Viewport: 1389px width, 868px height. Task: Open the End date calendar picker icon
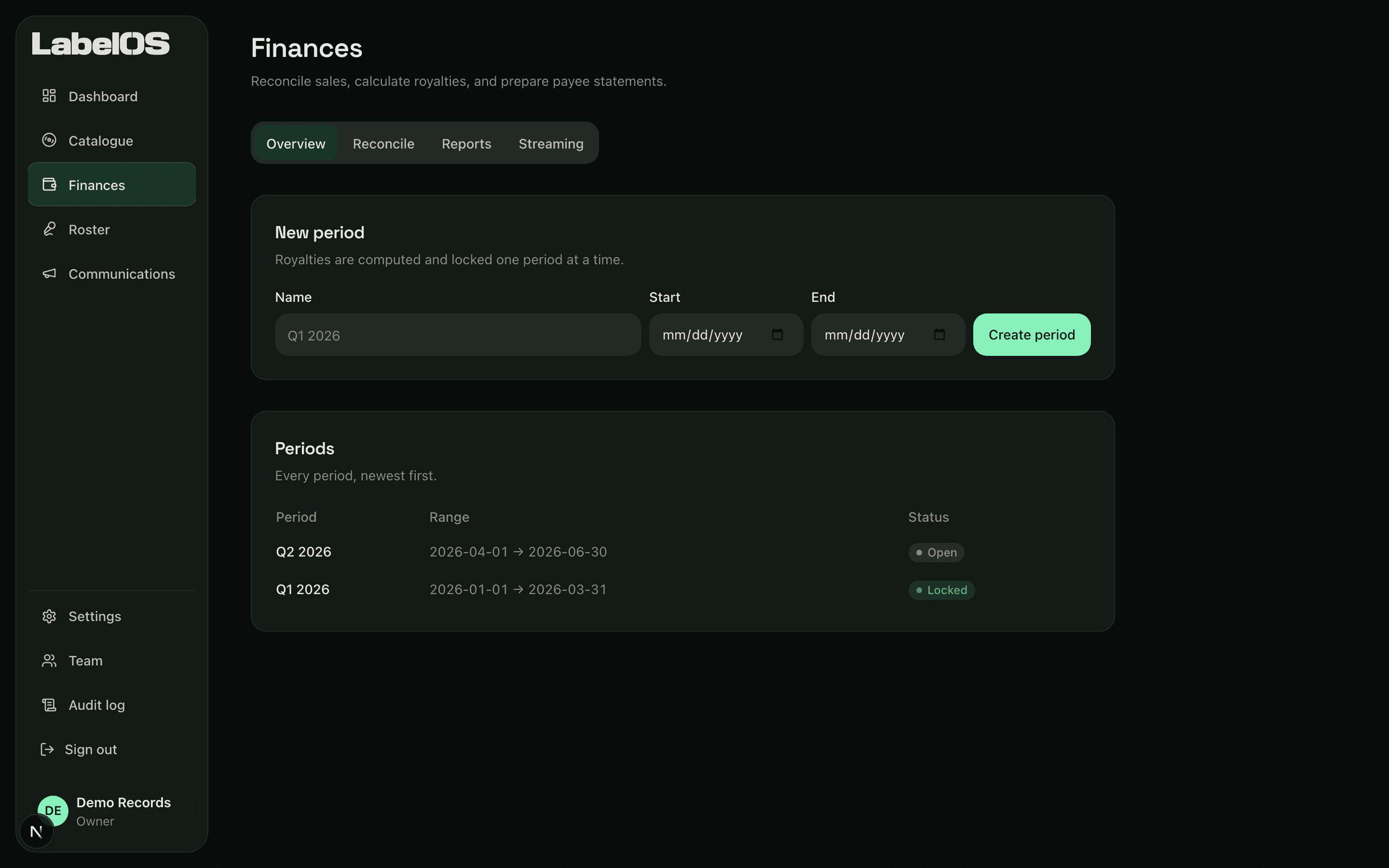click(939, 334)
